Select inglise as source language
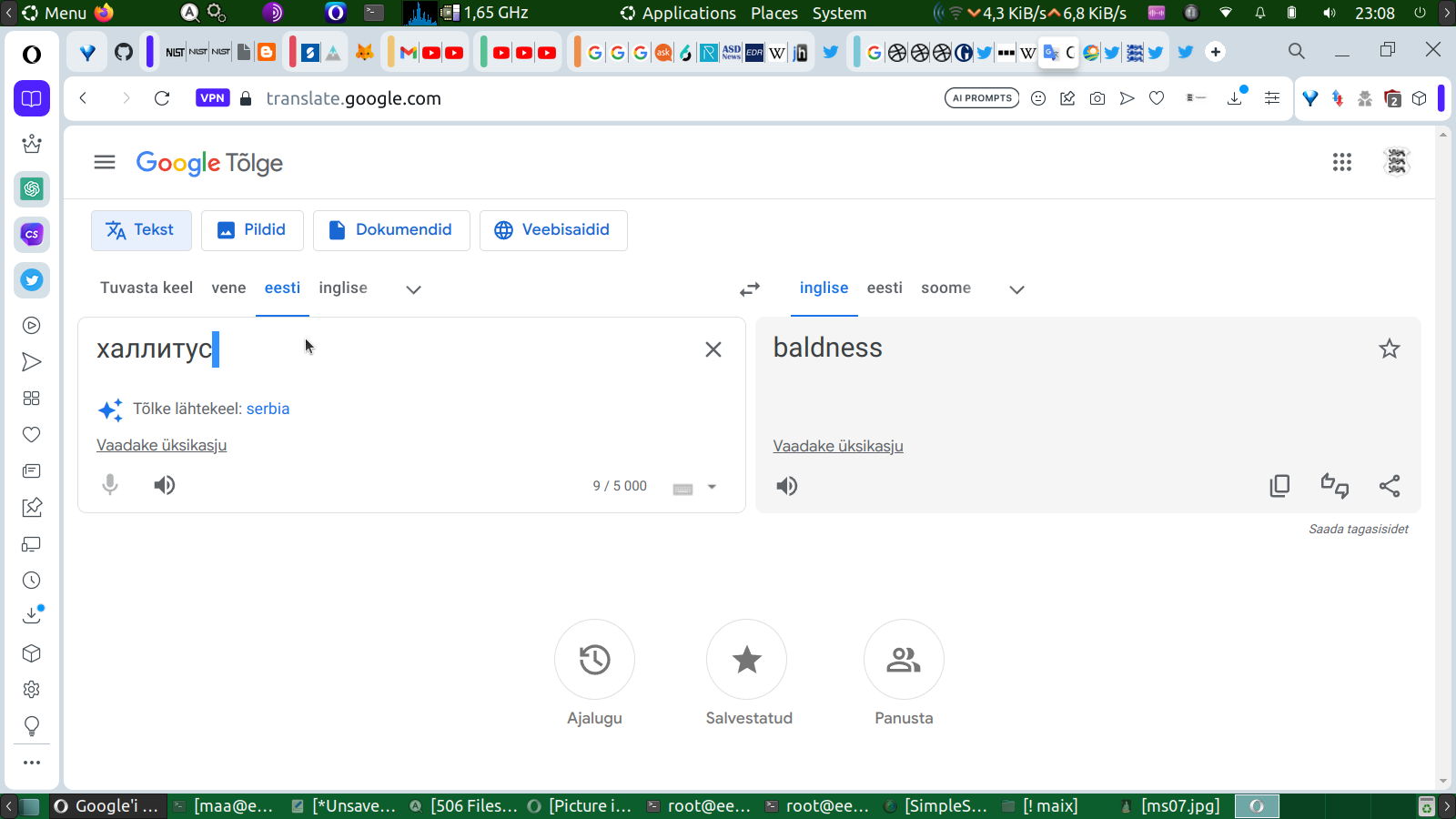 [x=343, y=288]
